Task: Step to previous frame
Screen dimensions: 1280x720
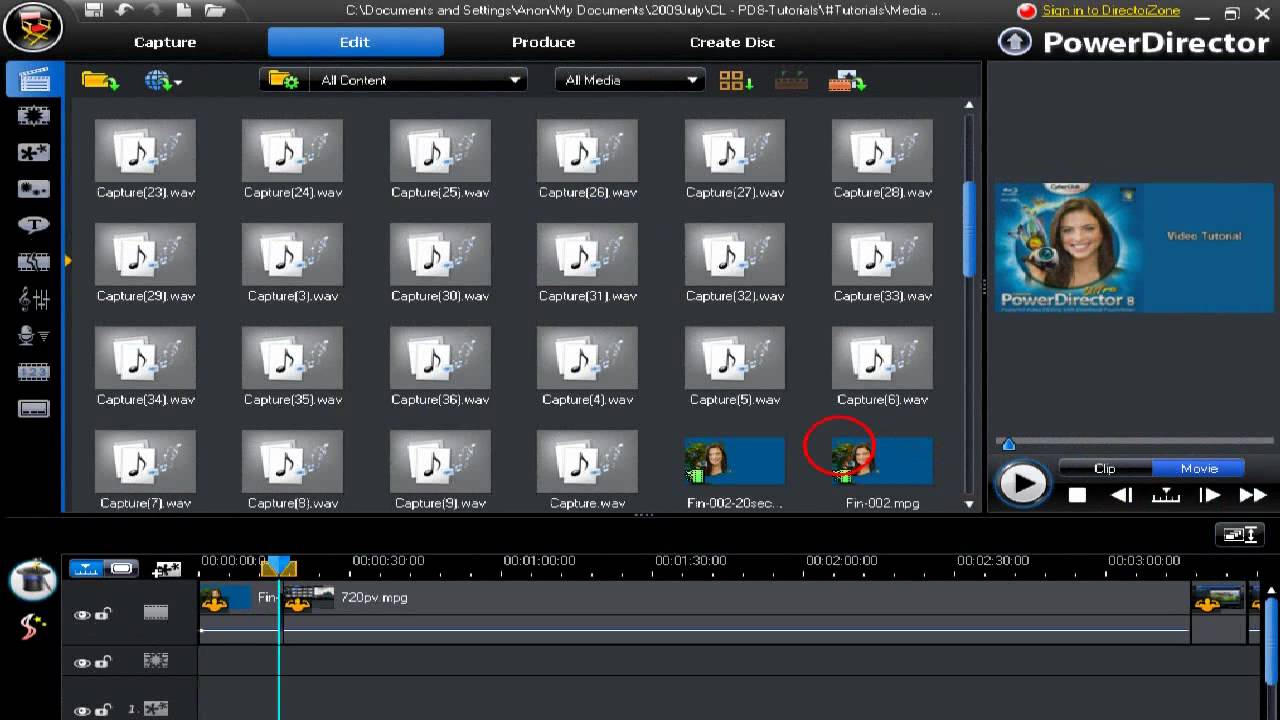Action: point(1121,495)
